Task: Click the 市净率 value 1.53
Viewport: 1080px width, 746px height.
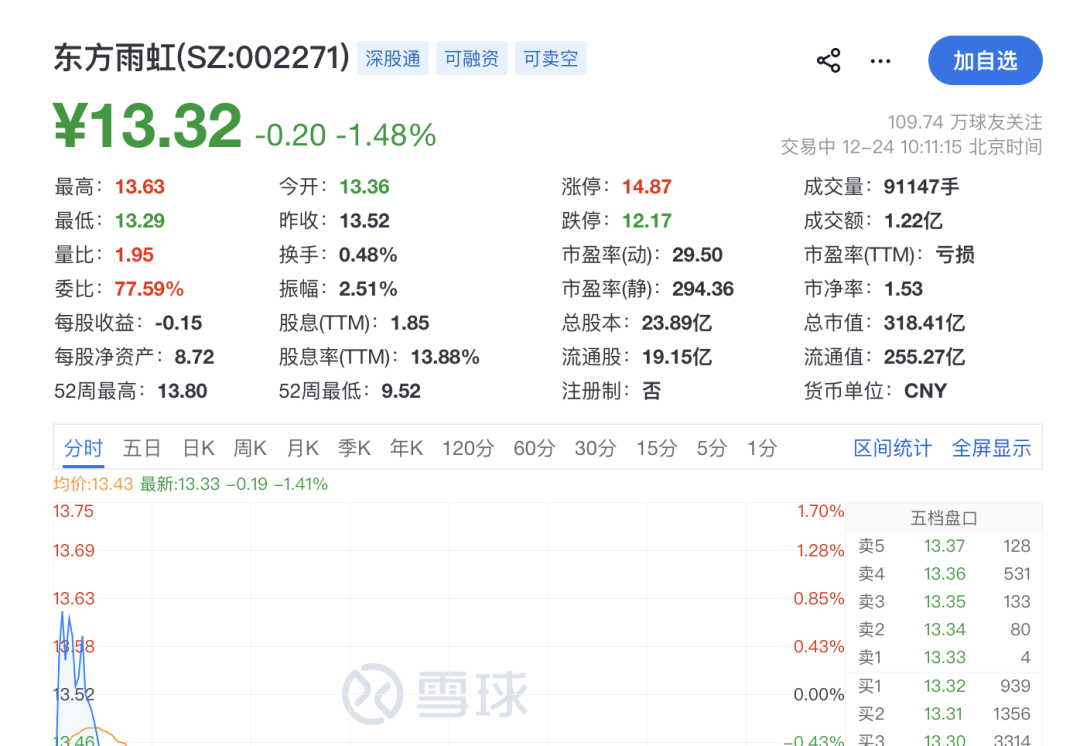Action: pos(903,289)
